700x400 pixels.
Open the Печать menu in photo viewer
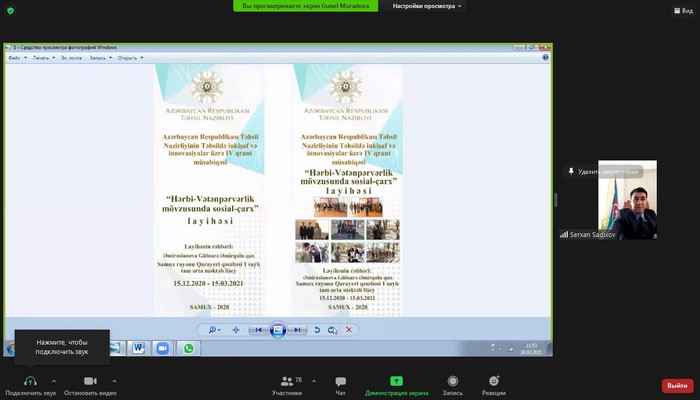pyautogui.click(x=42, y=58)
